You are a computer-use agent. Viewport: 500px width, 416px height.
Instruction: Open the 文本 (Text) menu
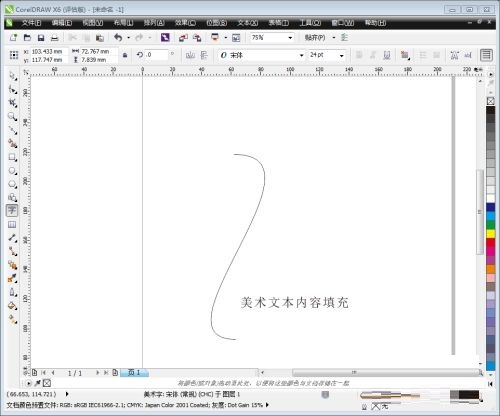248,23
